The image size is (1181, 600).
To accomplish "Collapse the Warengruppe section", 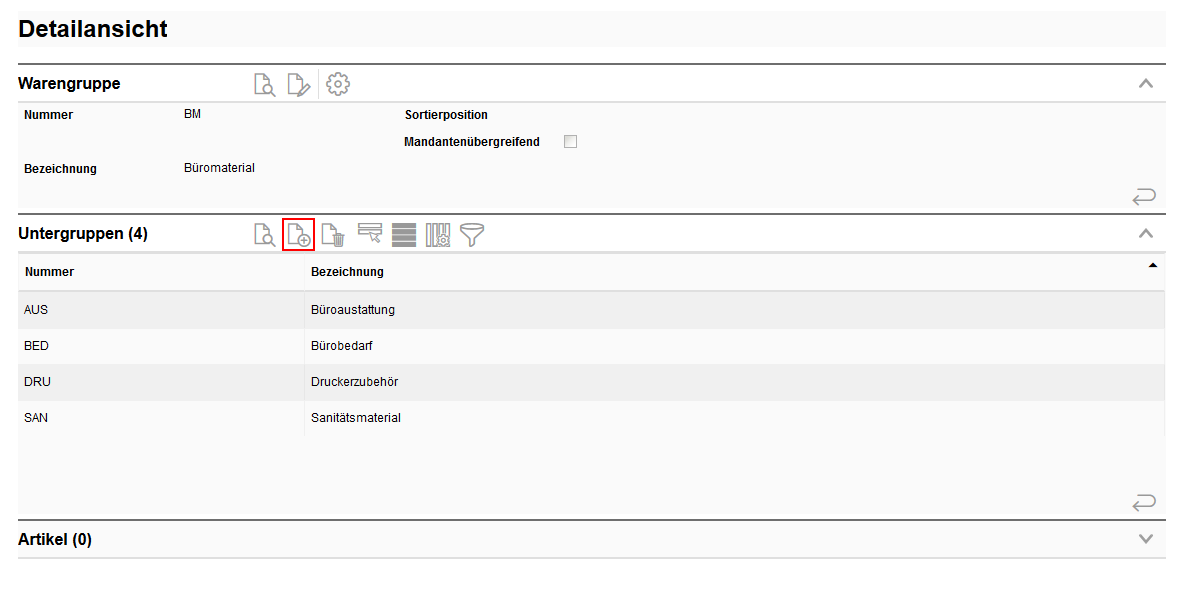I will 1146,84.
